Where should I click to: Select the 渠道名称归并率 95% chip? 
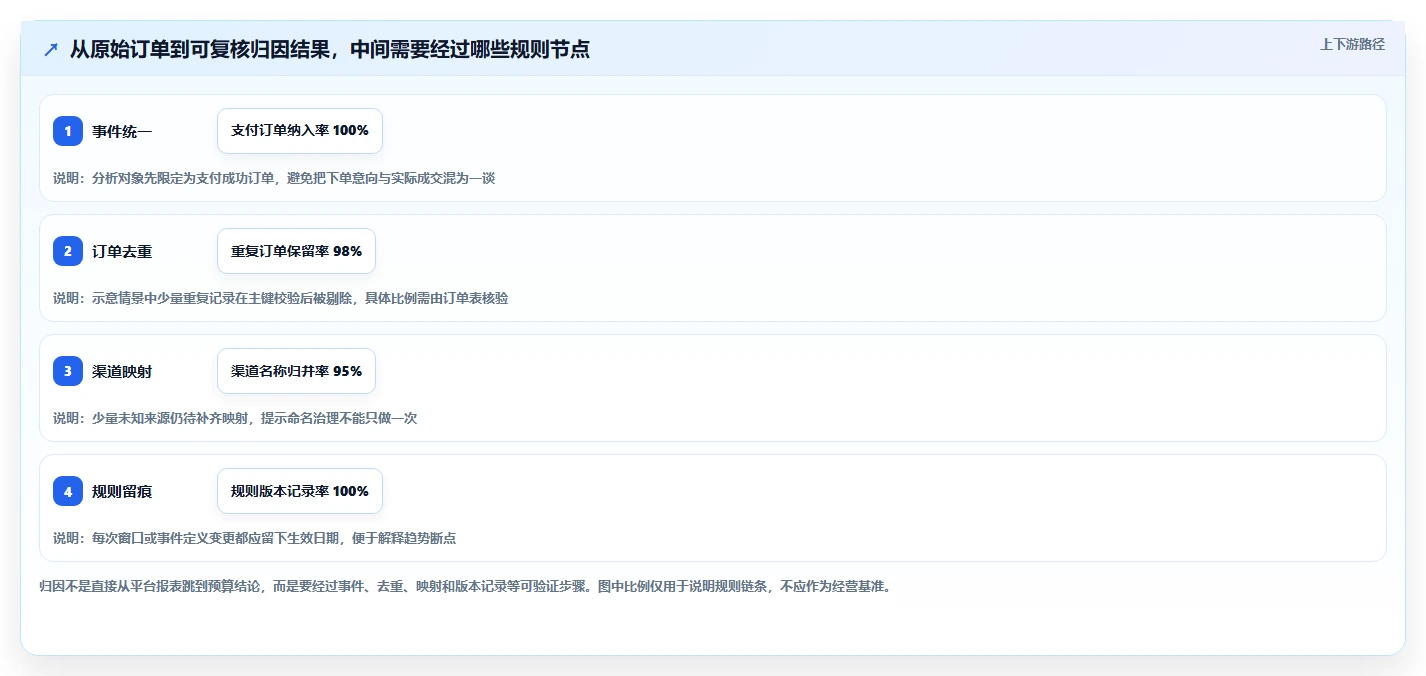tap(296, 371)
